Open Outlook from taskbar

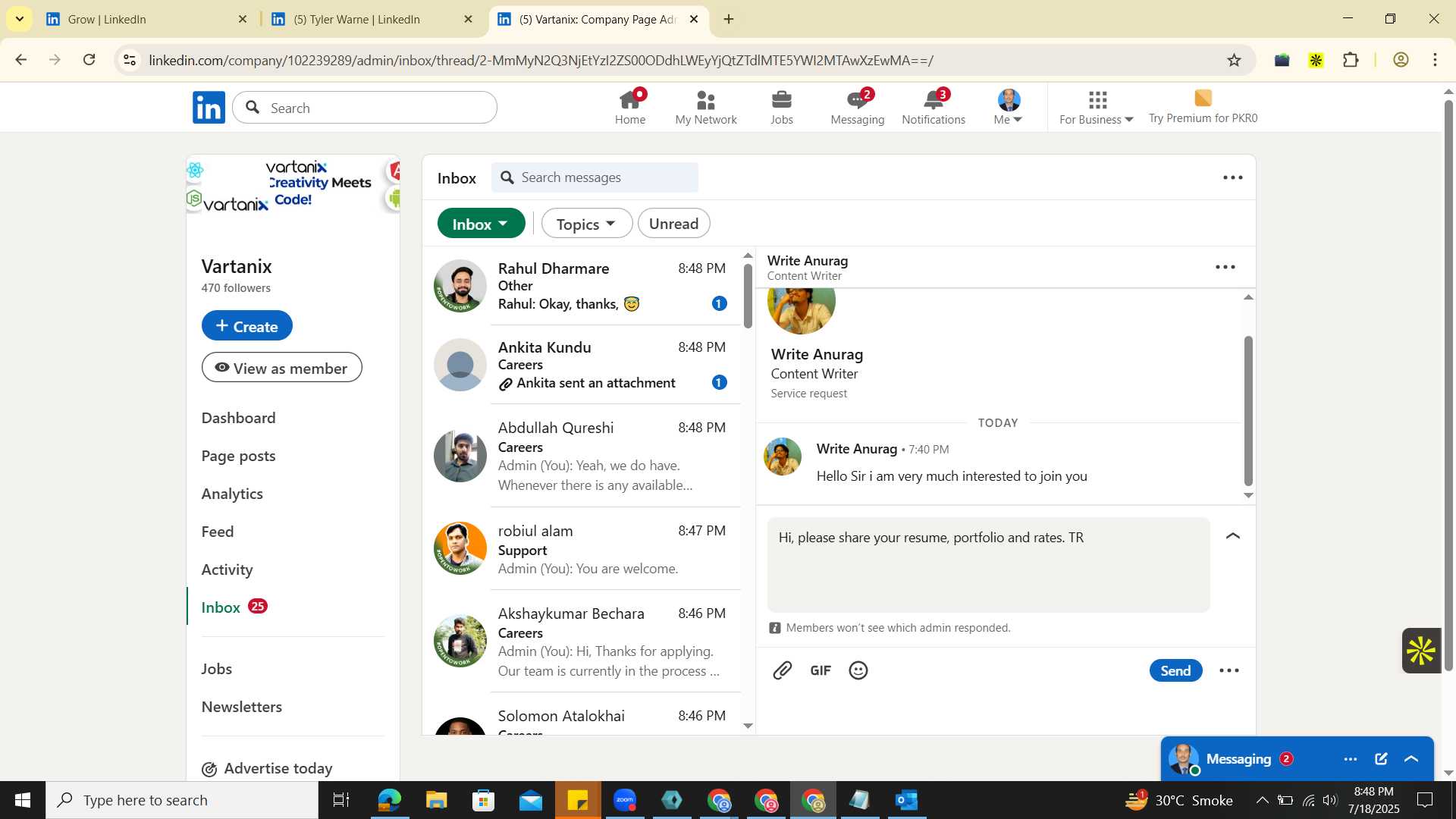907,800
